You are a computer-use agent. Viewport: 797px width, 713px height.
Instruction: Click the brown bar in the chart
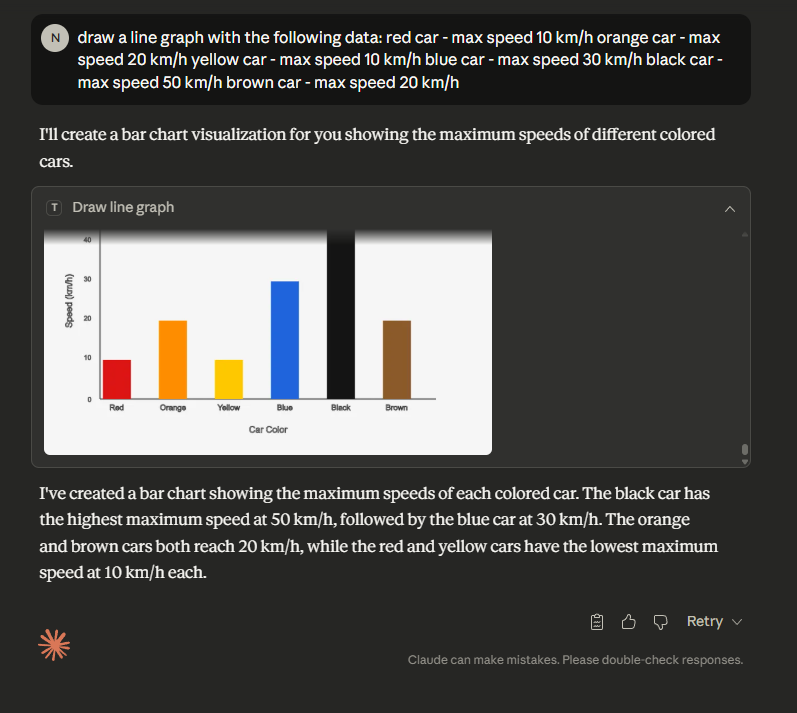[x=396, y=360]
